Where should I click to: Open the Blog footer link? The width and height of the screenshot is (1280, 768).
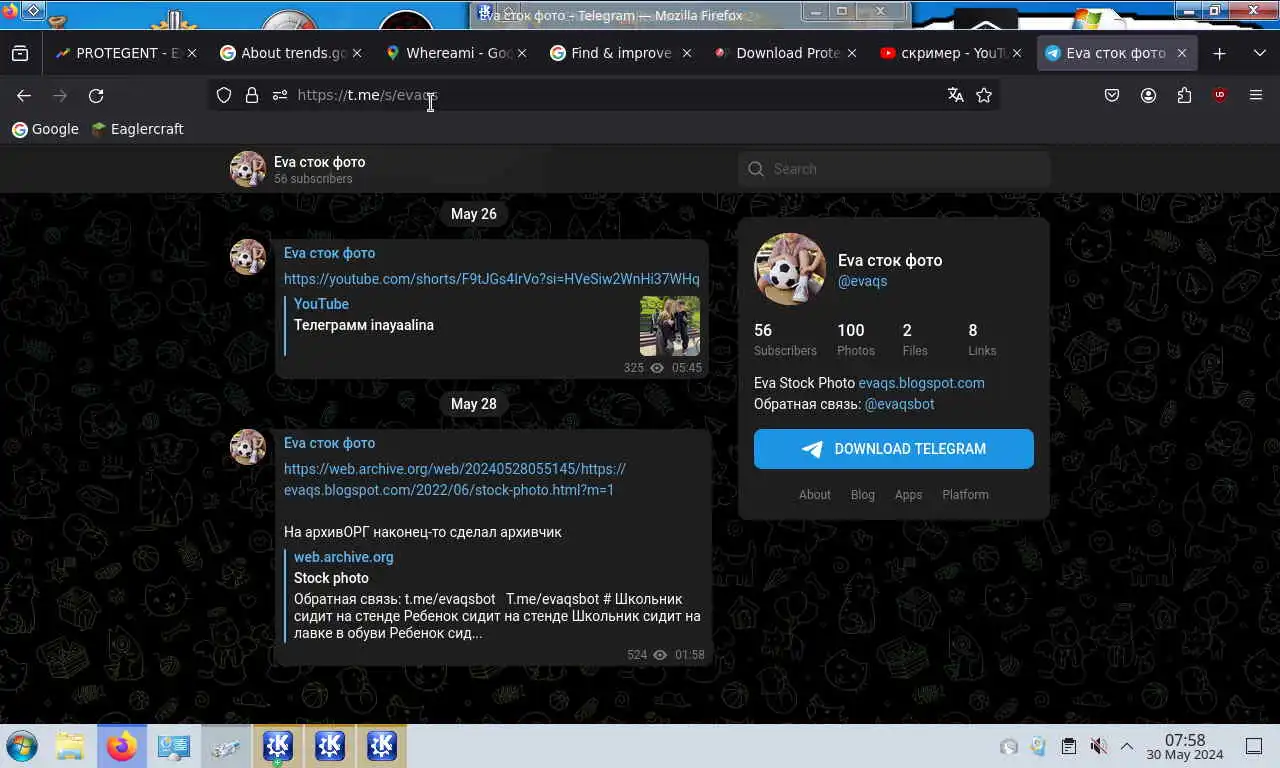(862, 495)
